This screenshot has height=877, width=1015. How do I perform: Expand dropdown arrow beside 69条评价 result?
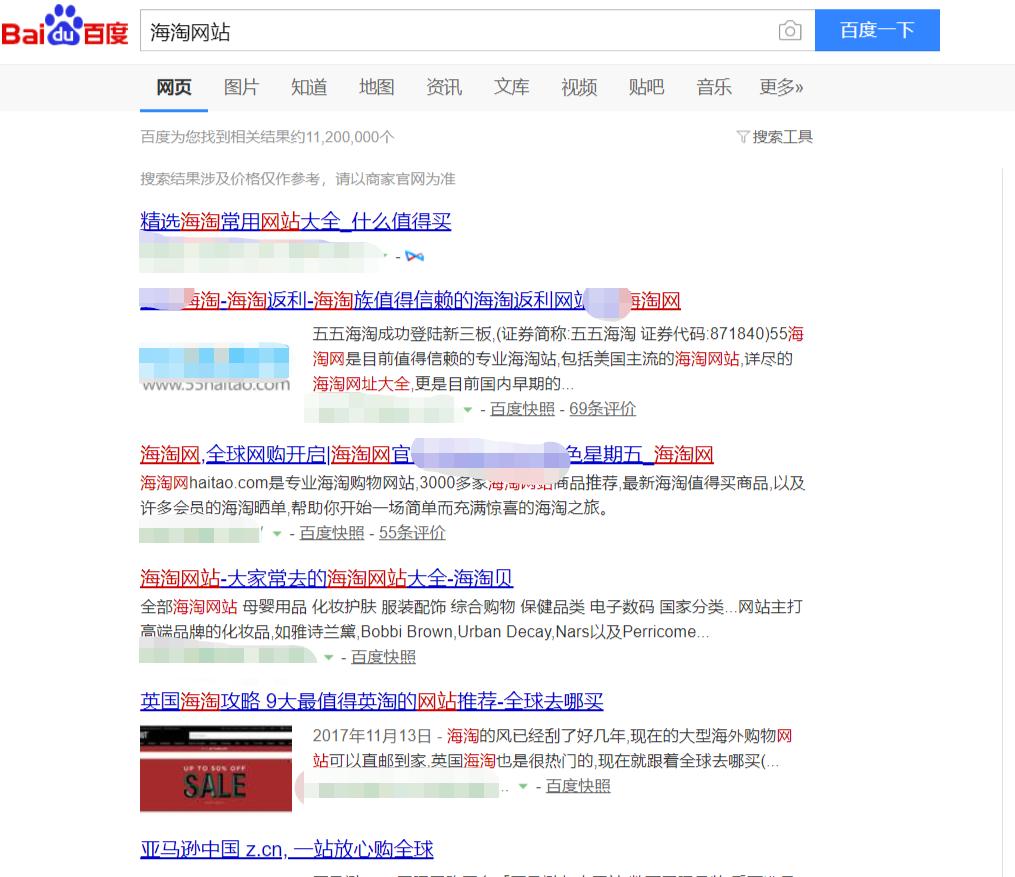coord(467,410)
